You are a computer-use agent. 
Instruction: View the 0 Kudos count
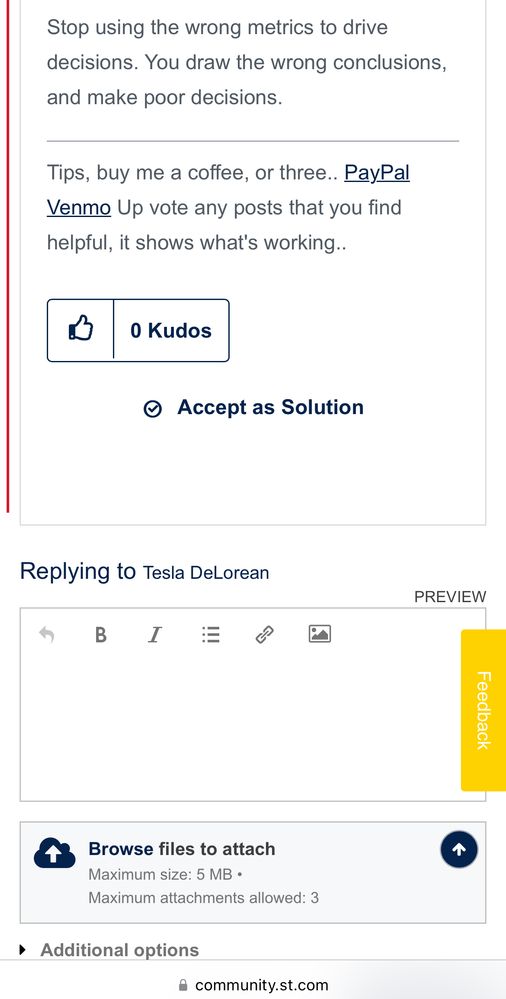pos(171,330)
